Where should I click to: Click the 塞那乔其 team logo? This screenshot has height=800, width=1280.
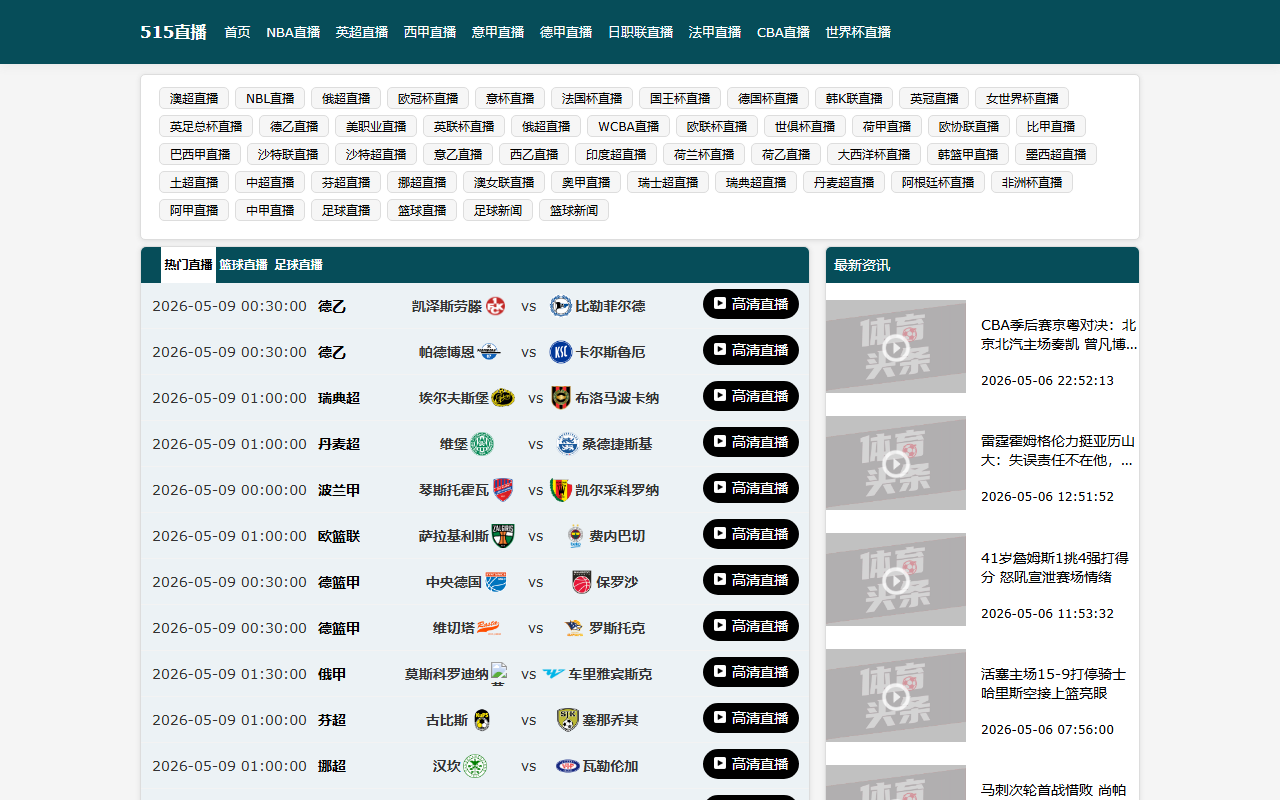pyautogui.click(x=568, y=720)
